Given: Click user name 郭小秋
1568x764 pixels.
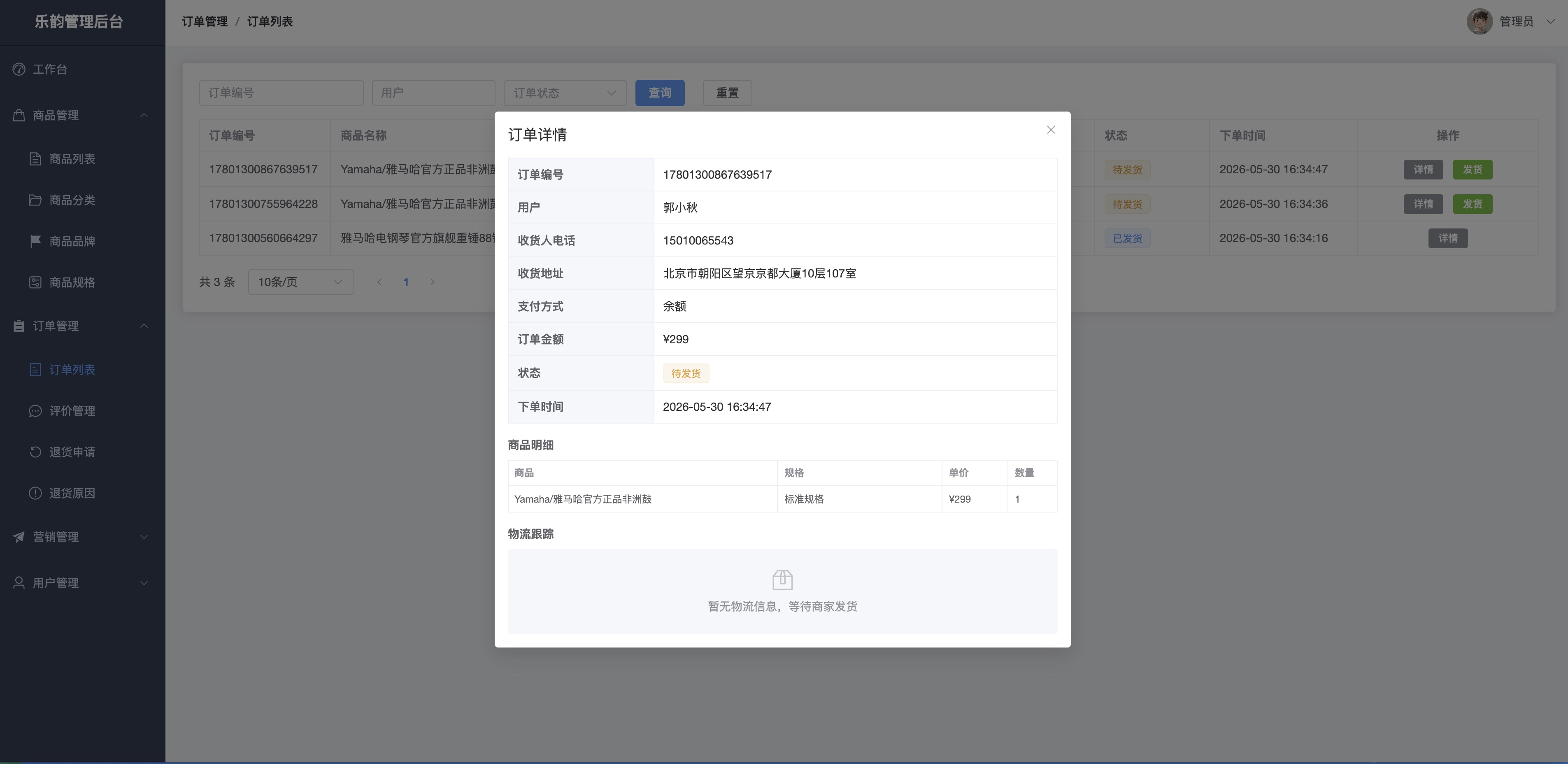Looking at the screenshot, I should click(x=680, y=207).
